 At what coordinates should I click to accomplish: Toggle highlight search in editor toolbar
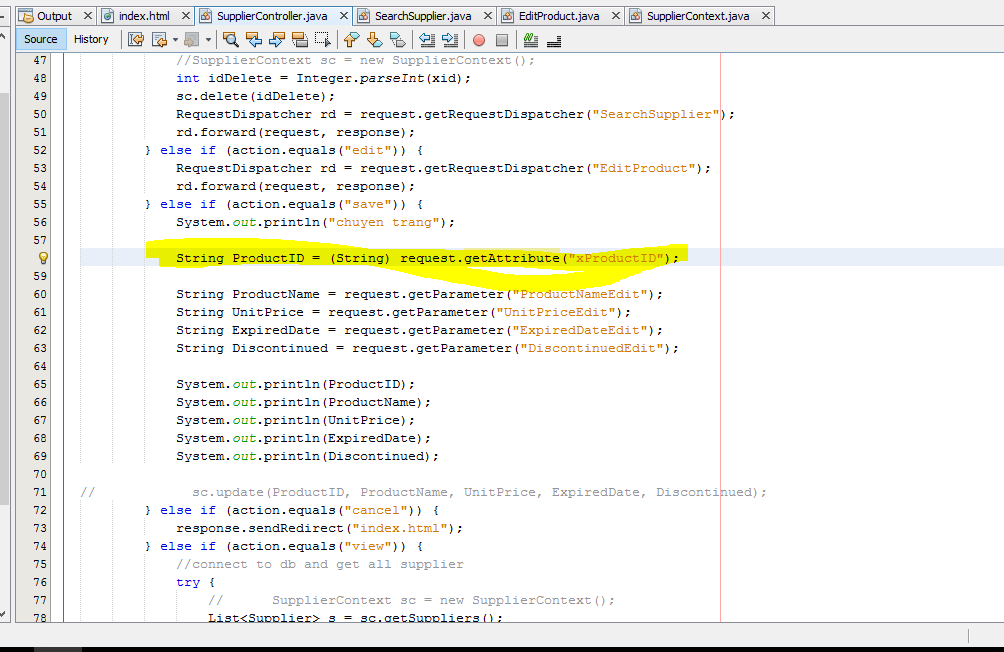(x=300, y=40)
